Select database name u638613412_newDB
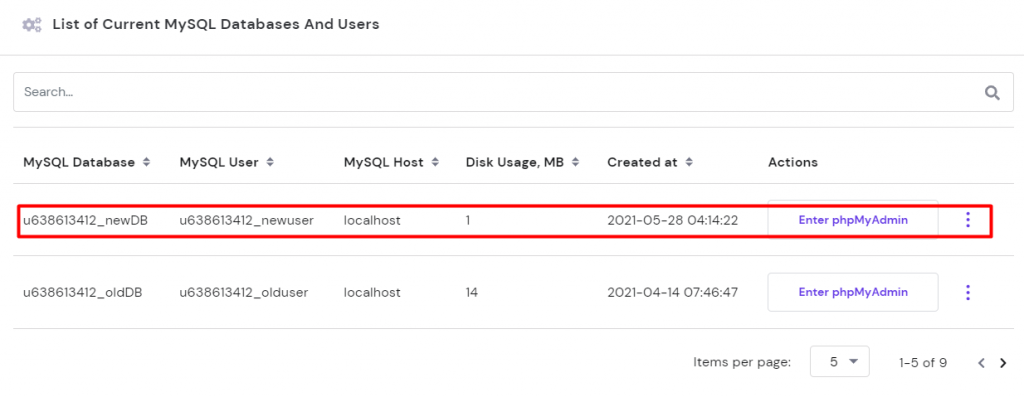 86,221
